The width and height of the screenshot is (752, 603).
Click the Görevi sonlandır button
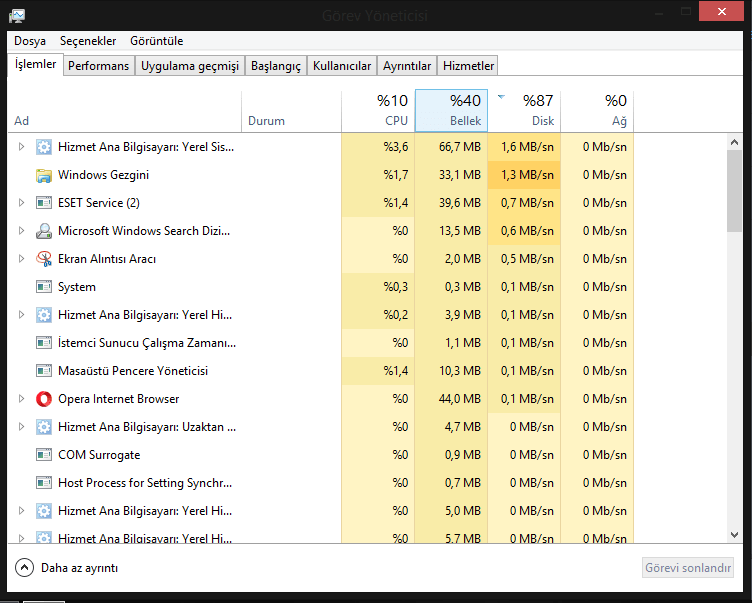[688, 568]
